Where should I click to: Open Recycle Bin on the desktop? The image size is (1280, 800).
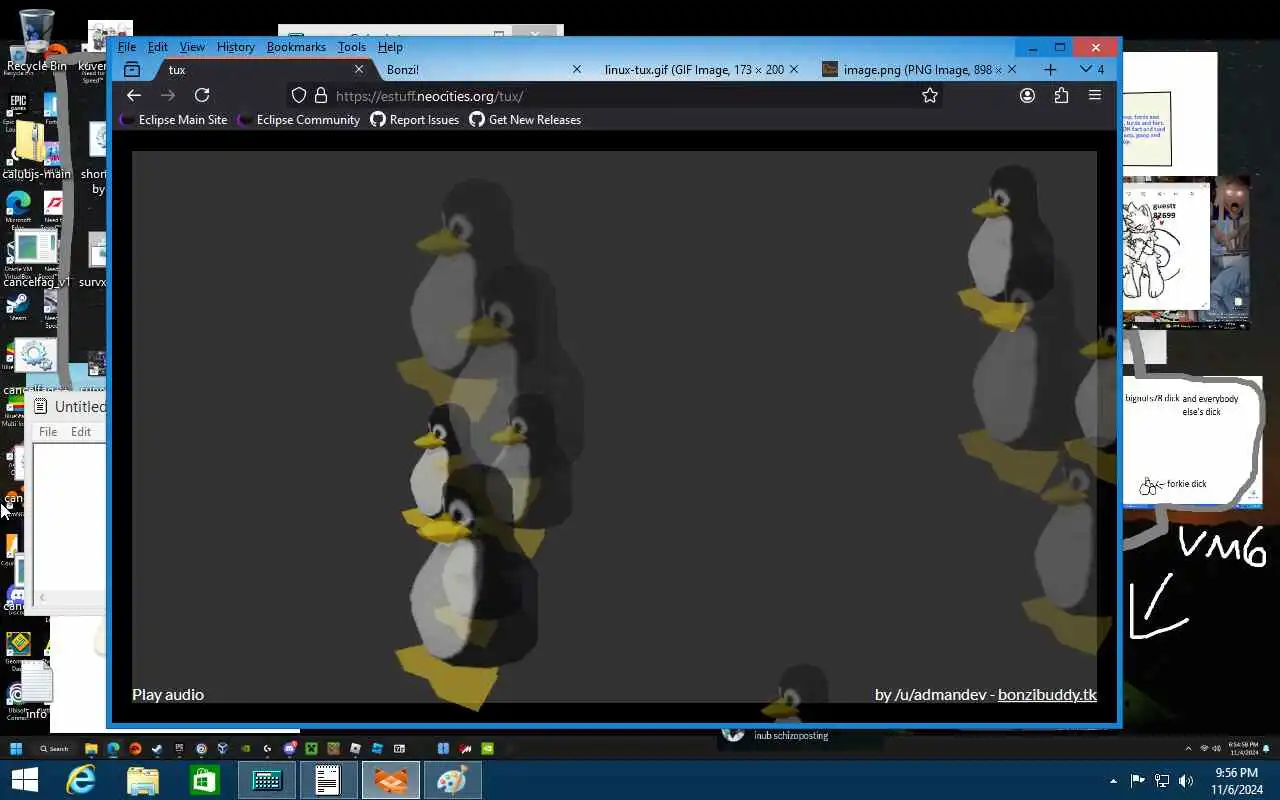(36, 42)
